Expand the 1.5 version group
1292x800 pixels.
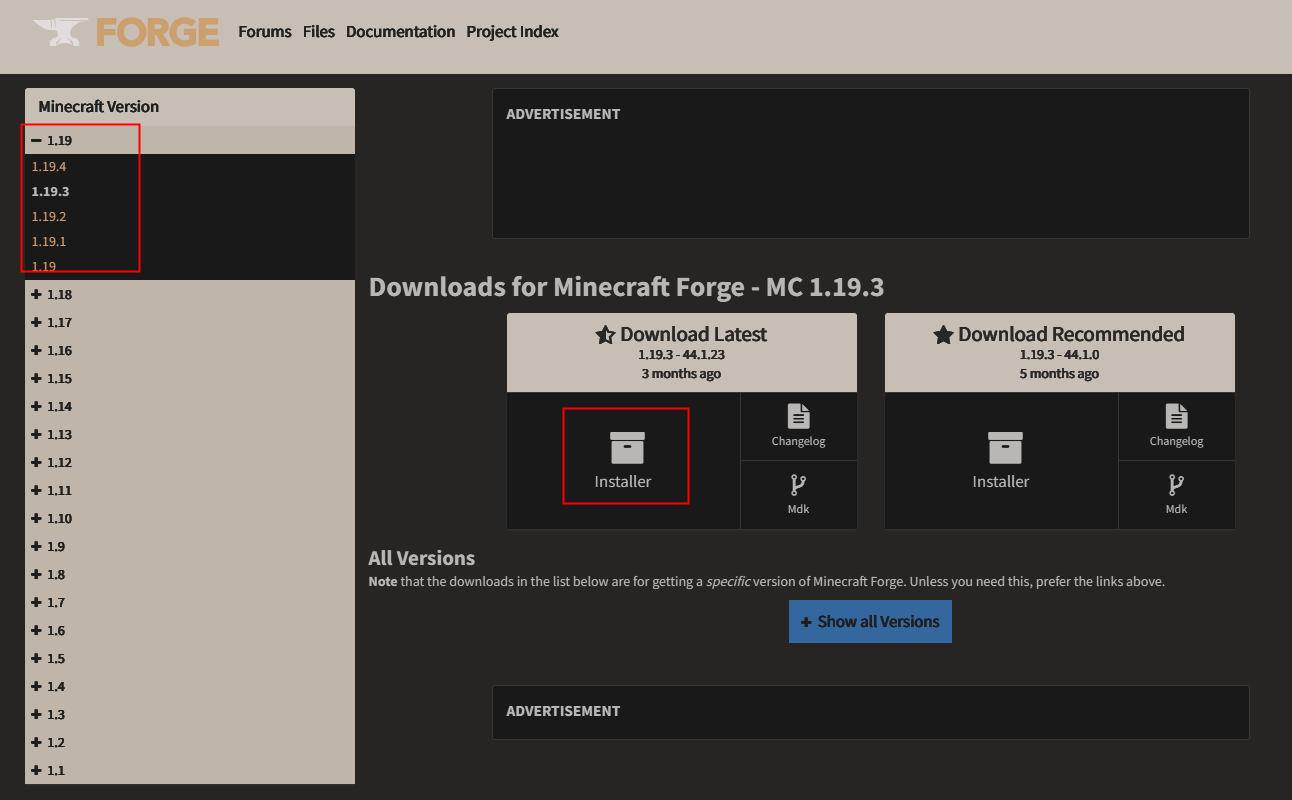pyautogui.click(x=190, y=658)
